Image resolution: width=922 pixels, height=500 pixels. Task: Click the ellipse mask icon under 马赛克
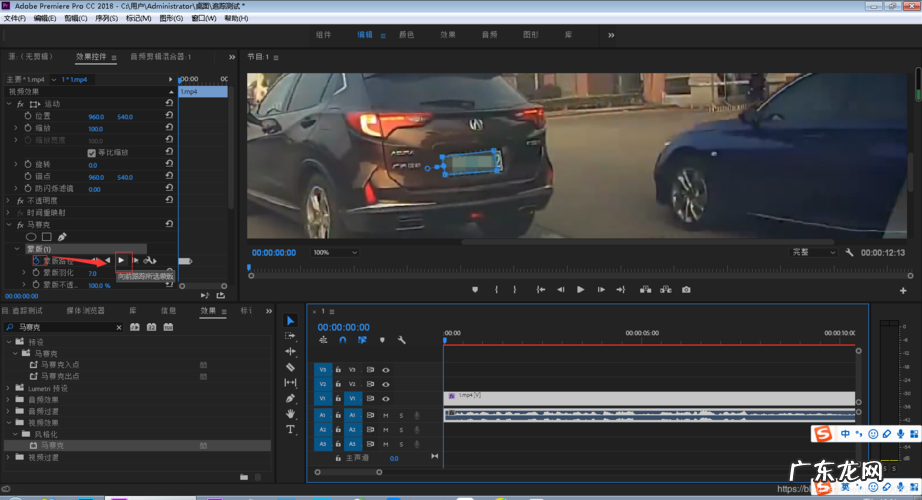coord(31,236)
